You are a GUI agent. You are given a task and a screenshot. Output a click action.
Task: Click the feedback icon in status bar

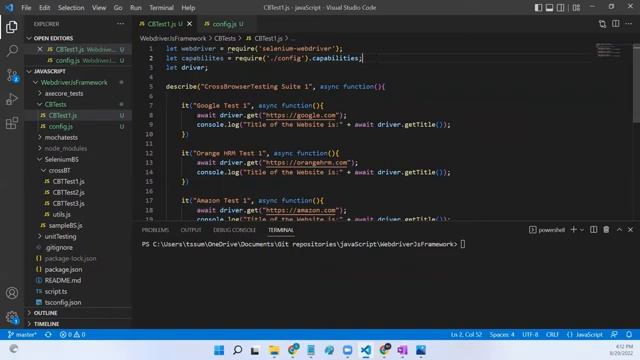[614, 335]
